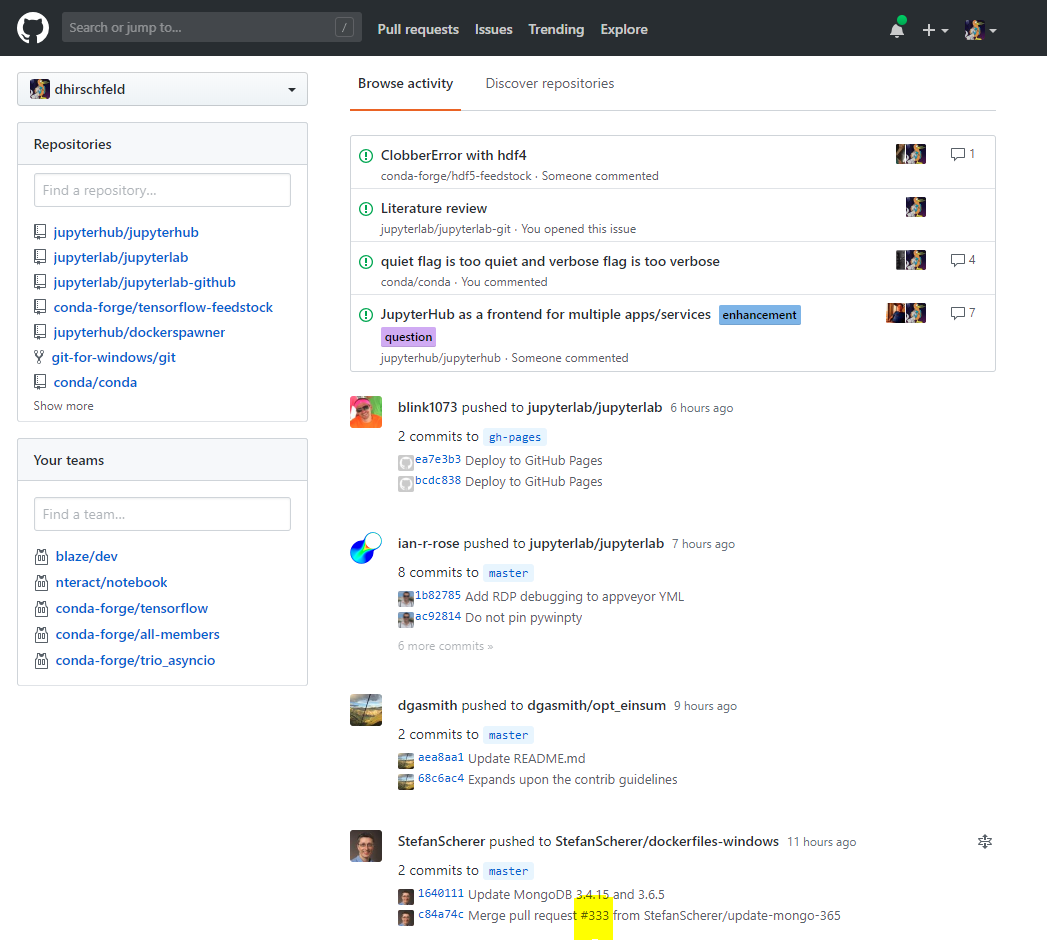The height and width of the screenshot is (949, 1047).
Task: Click repo icon beside conda/conda
Action: click(x=40, y=382)
